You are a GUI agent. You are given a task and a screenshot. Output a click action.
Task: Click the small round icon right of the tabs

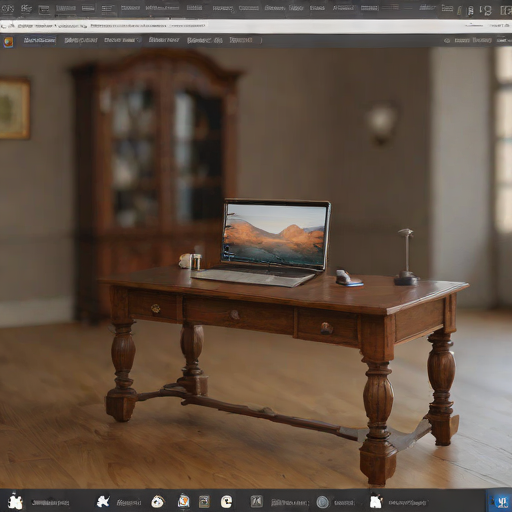click(x=447, y=41)
